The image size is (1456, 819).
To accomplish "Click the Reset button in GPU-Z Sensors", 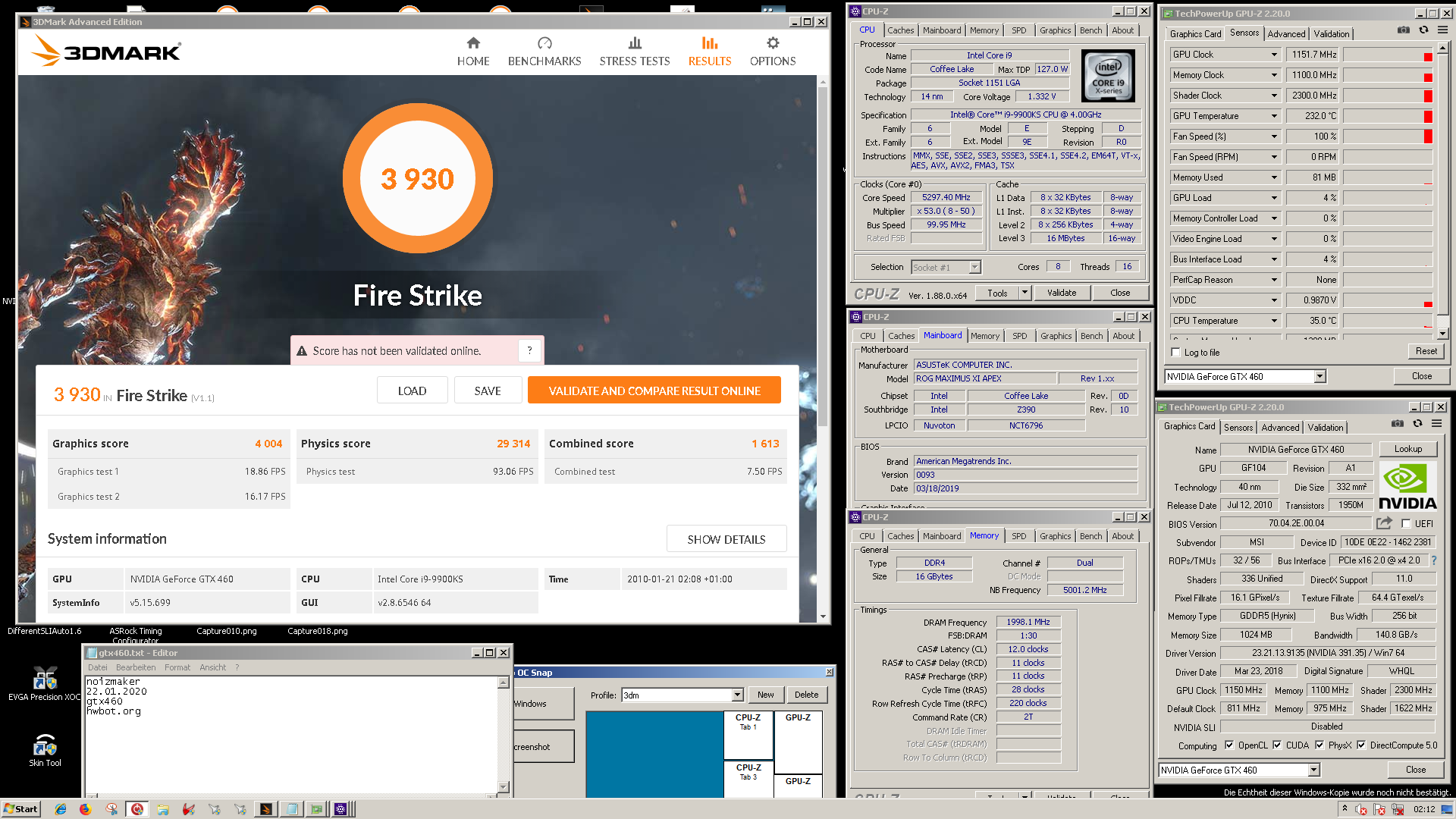I will (1426, 351).
